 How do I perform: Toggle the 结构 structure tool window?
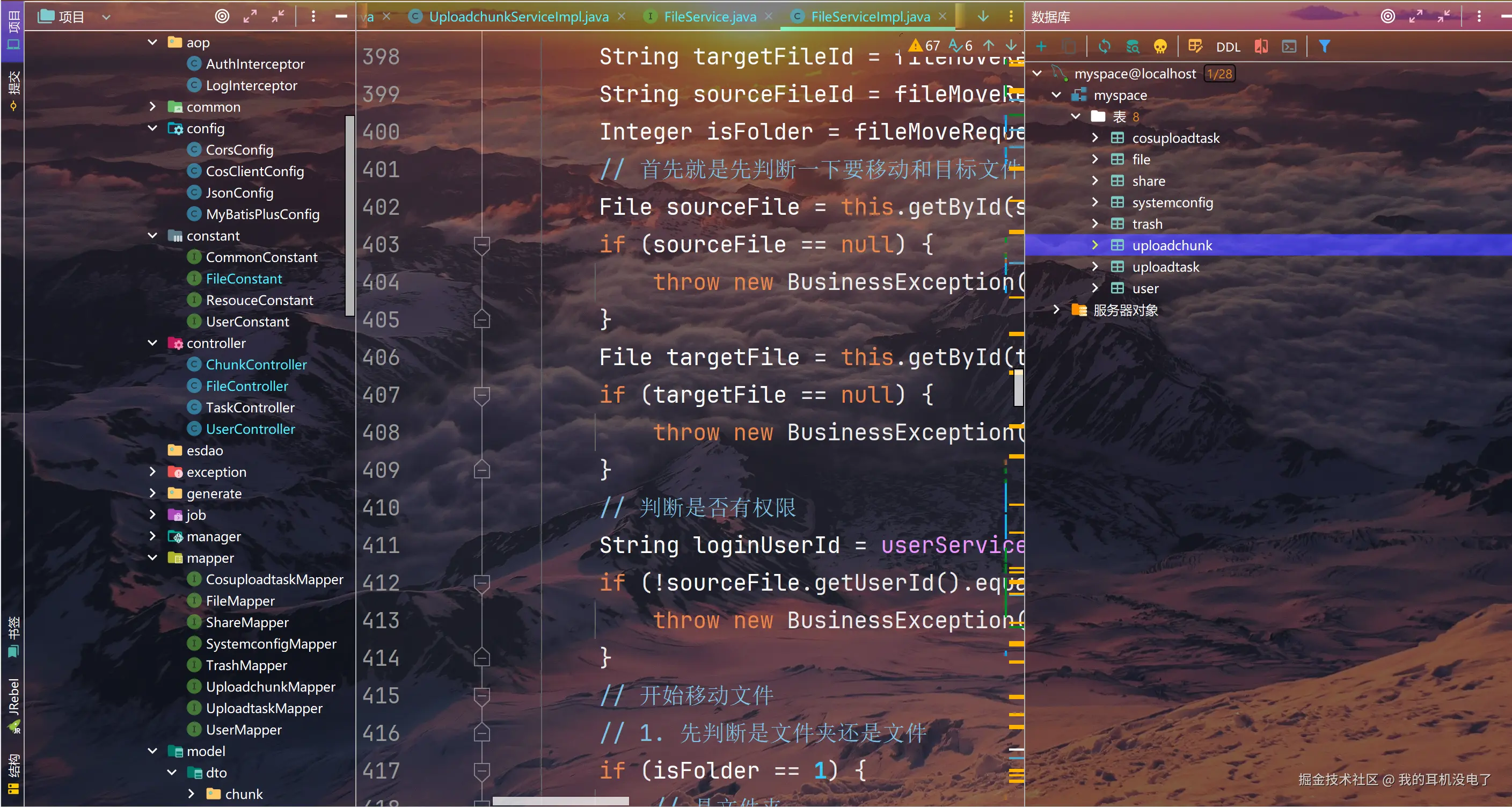tap(13, 773)
